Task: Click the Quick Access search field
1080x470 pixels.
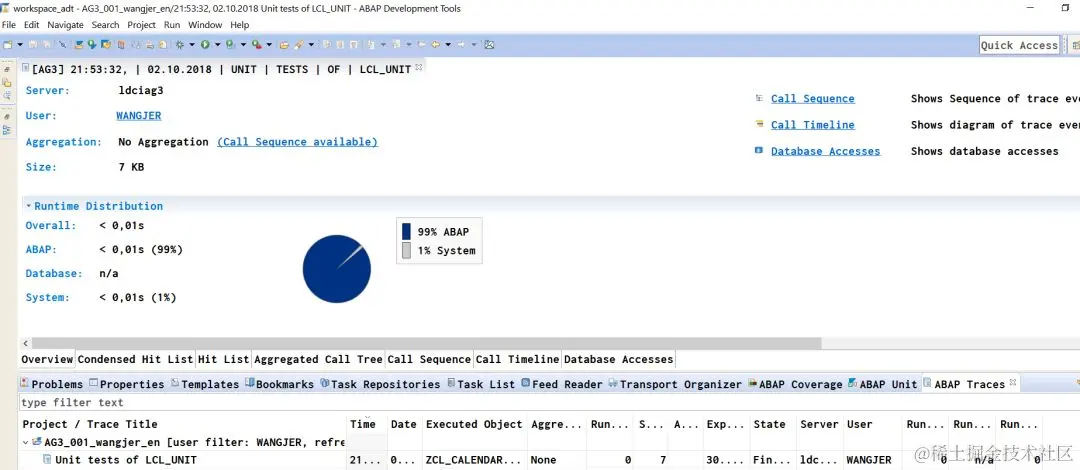Action: tap(1019, 45)
